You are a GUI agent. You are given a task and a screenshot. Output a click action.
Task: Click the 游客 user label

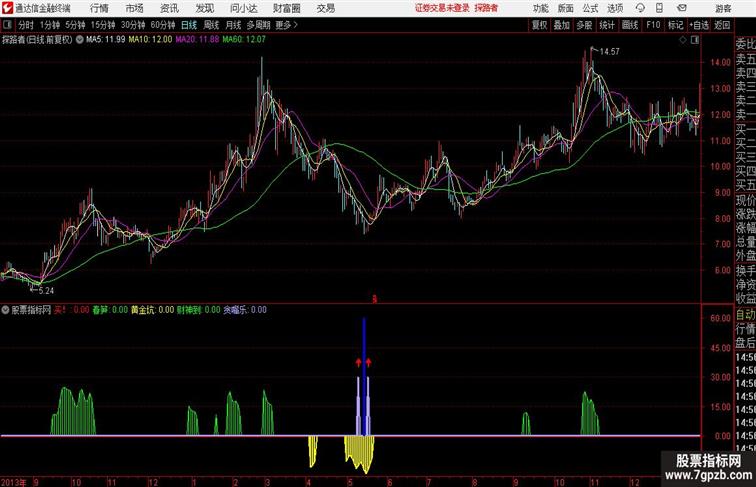pos(723,8)
